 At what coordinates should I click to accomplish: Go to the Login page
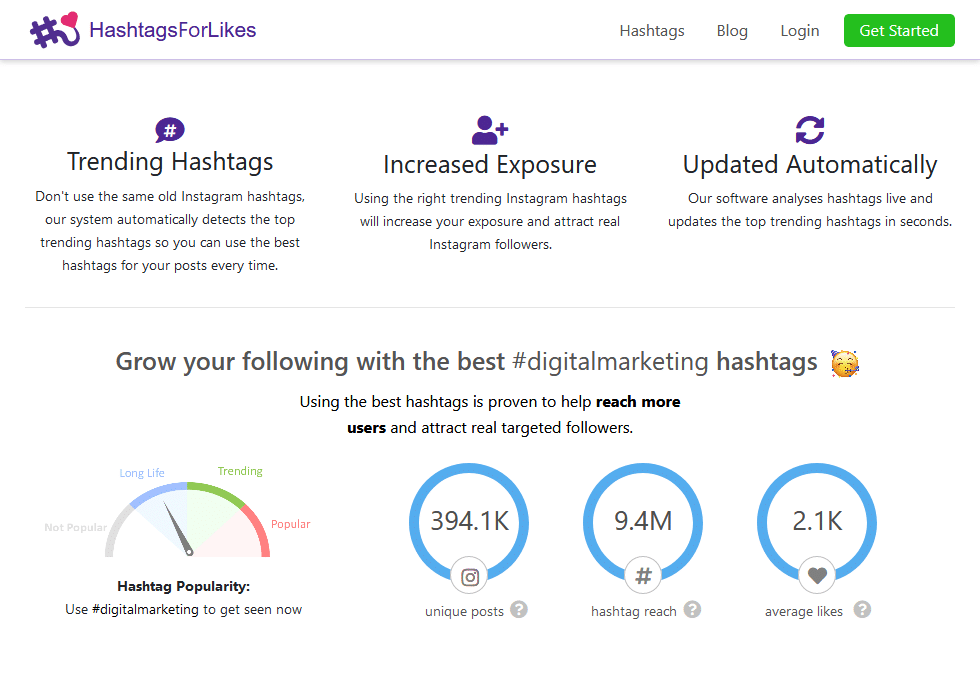pos(799,31)
